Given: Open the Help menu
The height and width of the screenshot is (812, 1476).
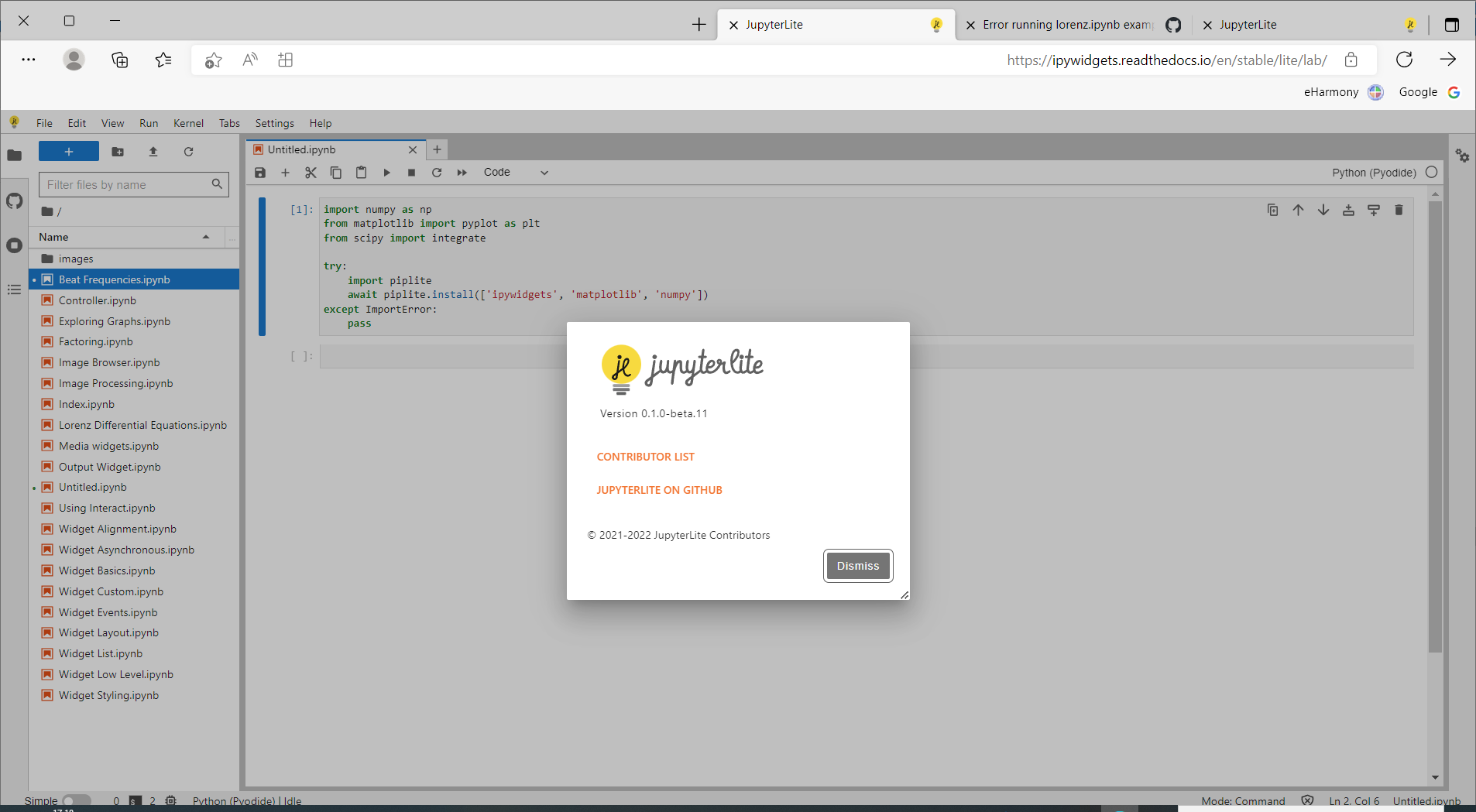Looking at the screenshot, I should pos(320,123).
